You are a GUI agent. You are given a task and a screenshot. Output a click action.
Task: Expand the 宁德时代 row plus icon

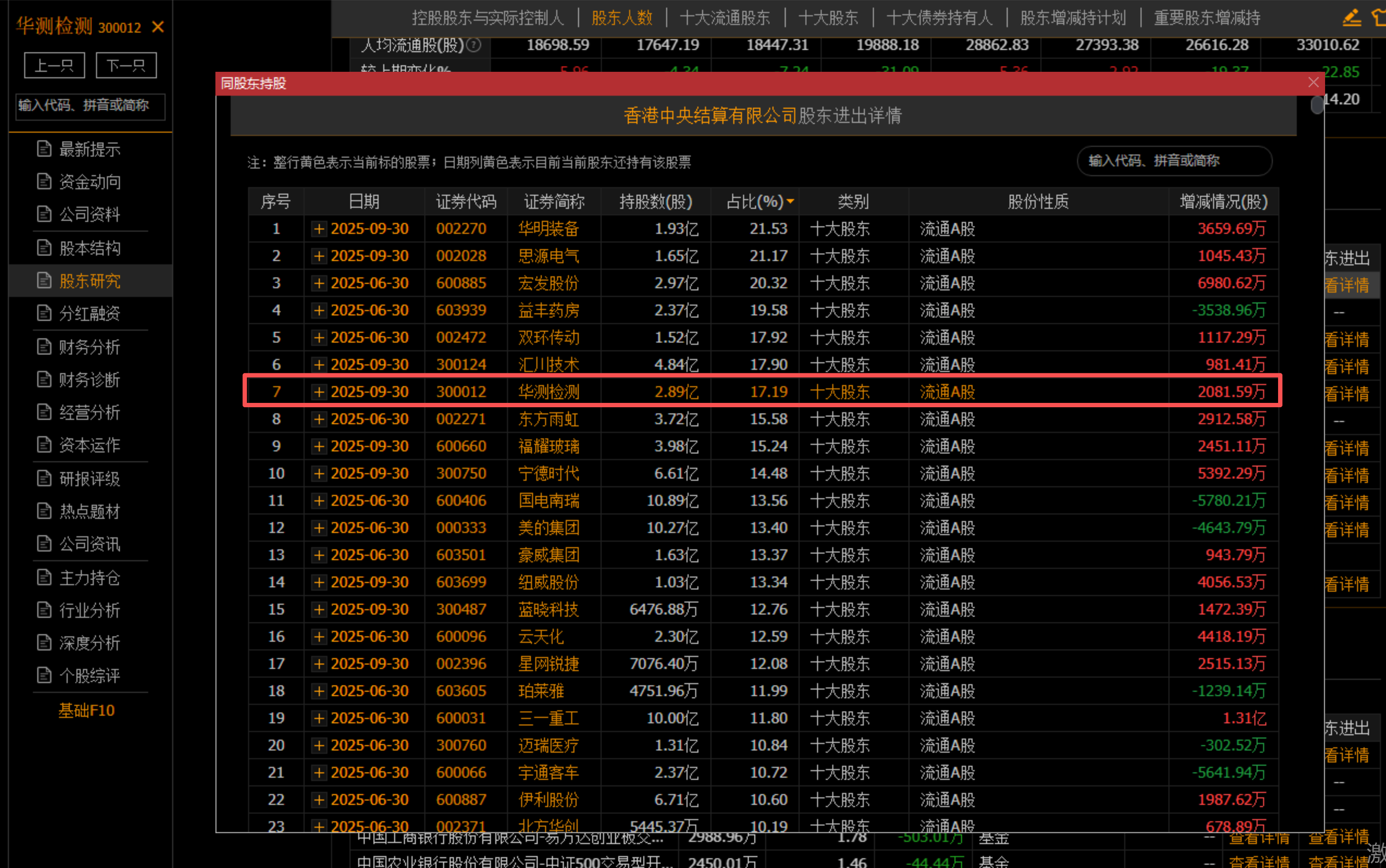pyautogui.click(x=319, y=474)
